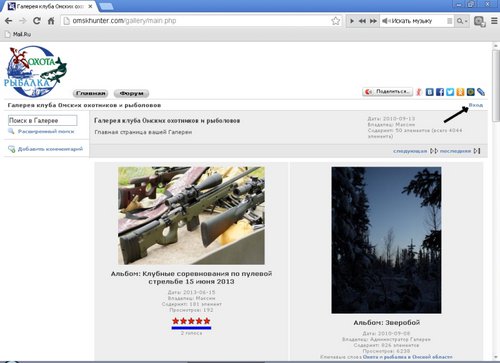
Task: Click the comment bubble icon in the sidebar
Action: pyautogui.click(x=11, y=149)
